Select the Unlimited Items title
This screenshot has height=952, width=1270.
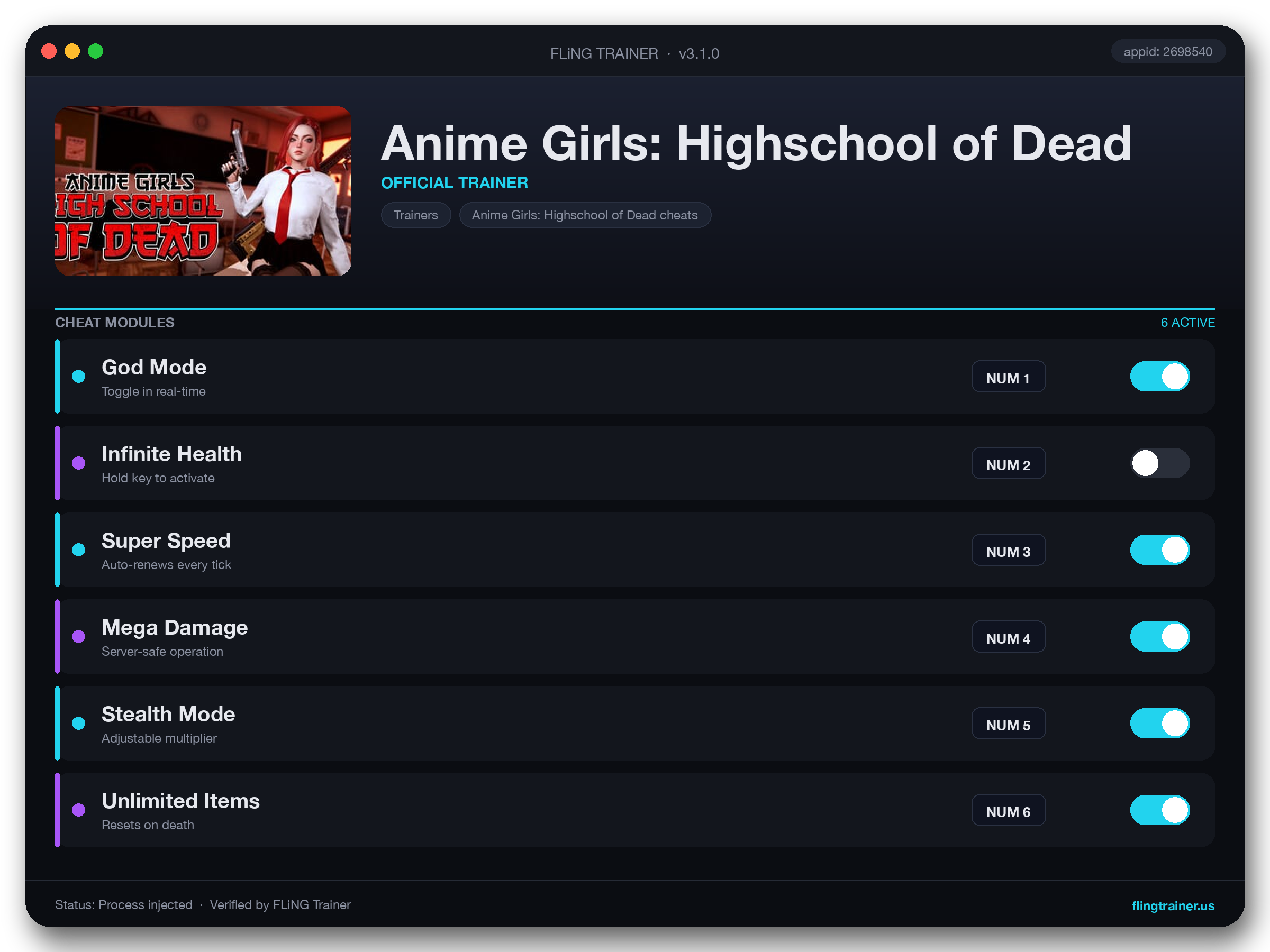180,801
